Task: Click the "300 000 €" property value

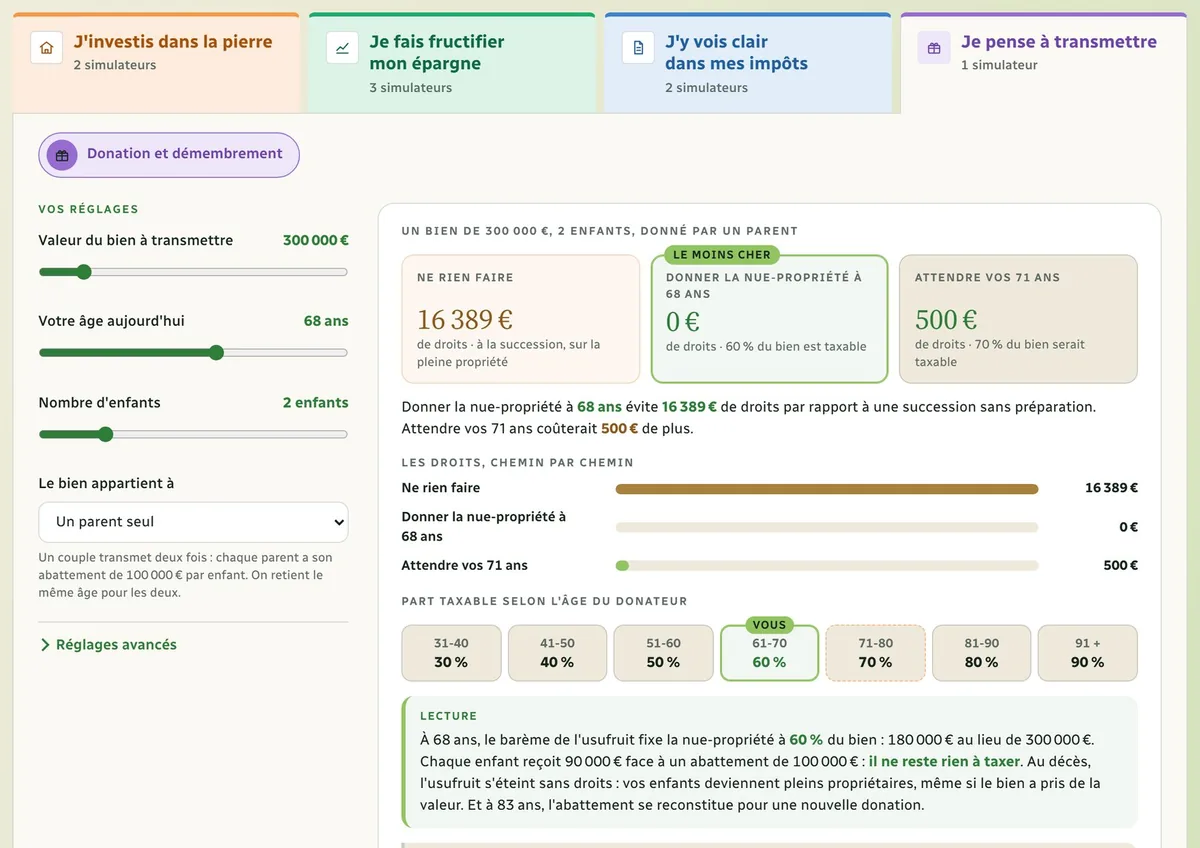Action: (x=316, y=240)
